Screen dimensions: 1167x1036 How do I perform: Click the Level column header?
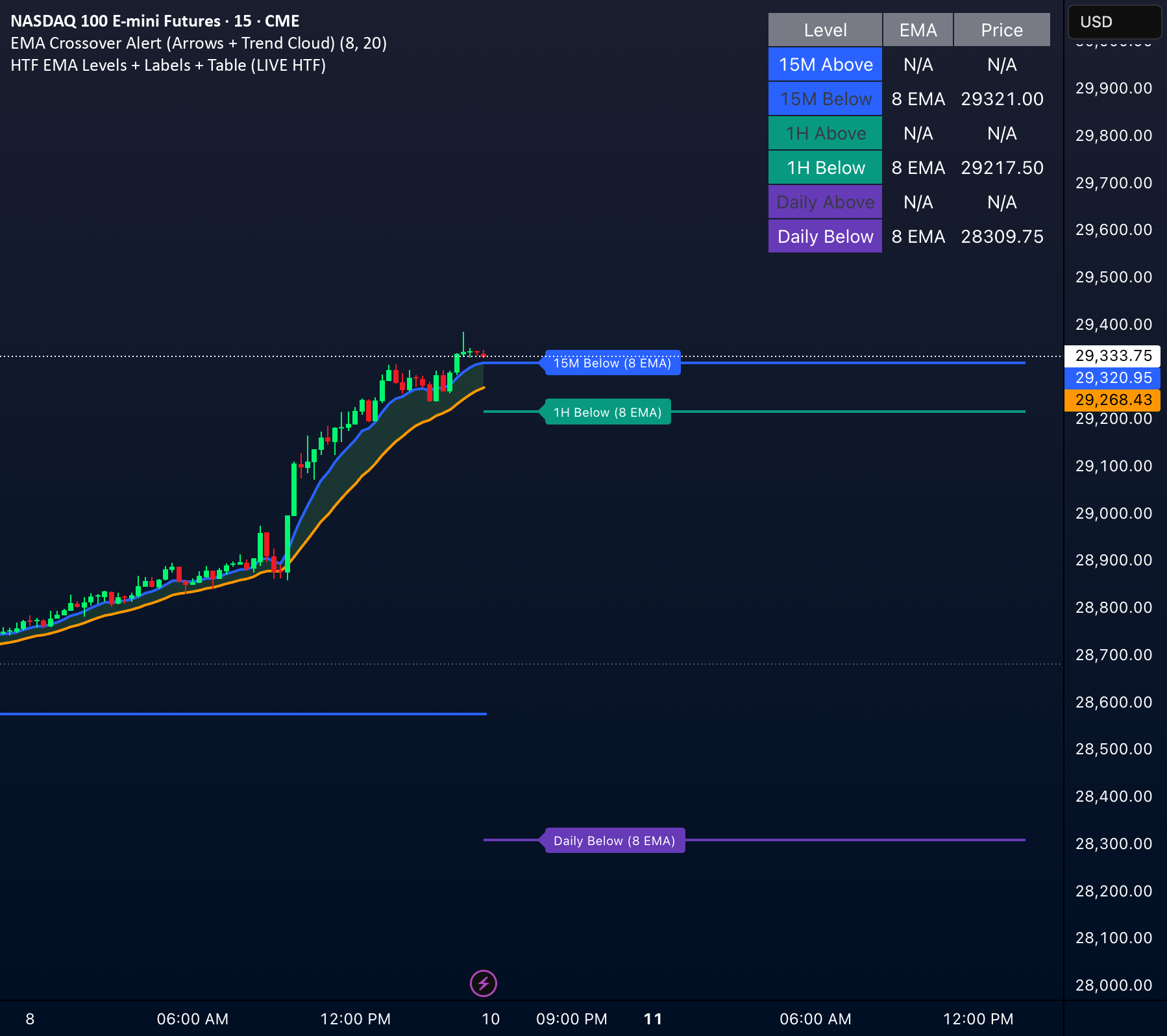pyautogui.click(x=826, y=30)
